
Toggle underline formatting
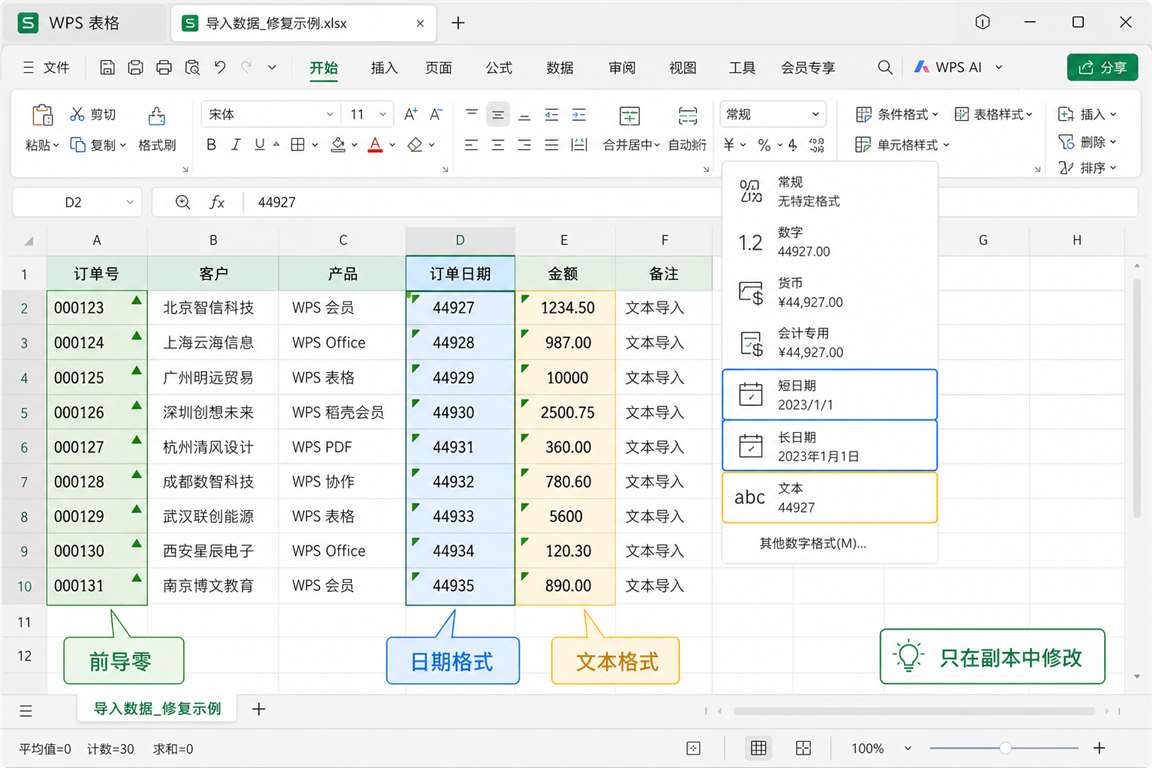[259, 145]
